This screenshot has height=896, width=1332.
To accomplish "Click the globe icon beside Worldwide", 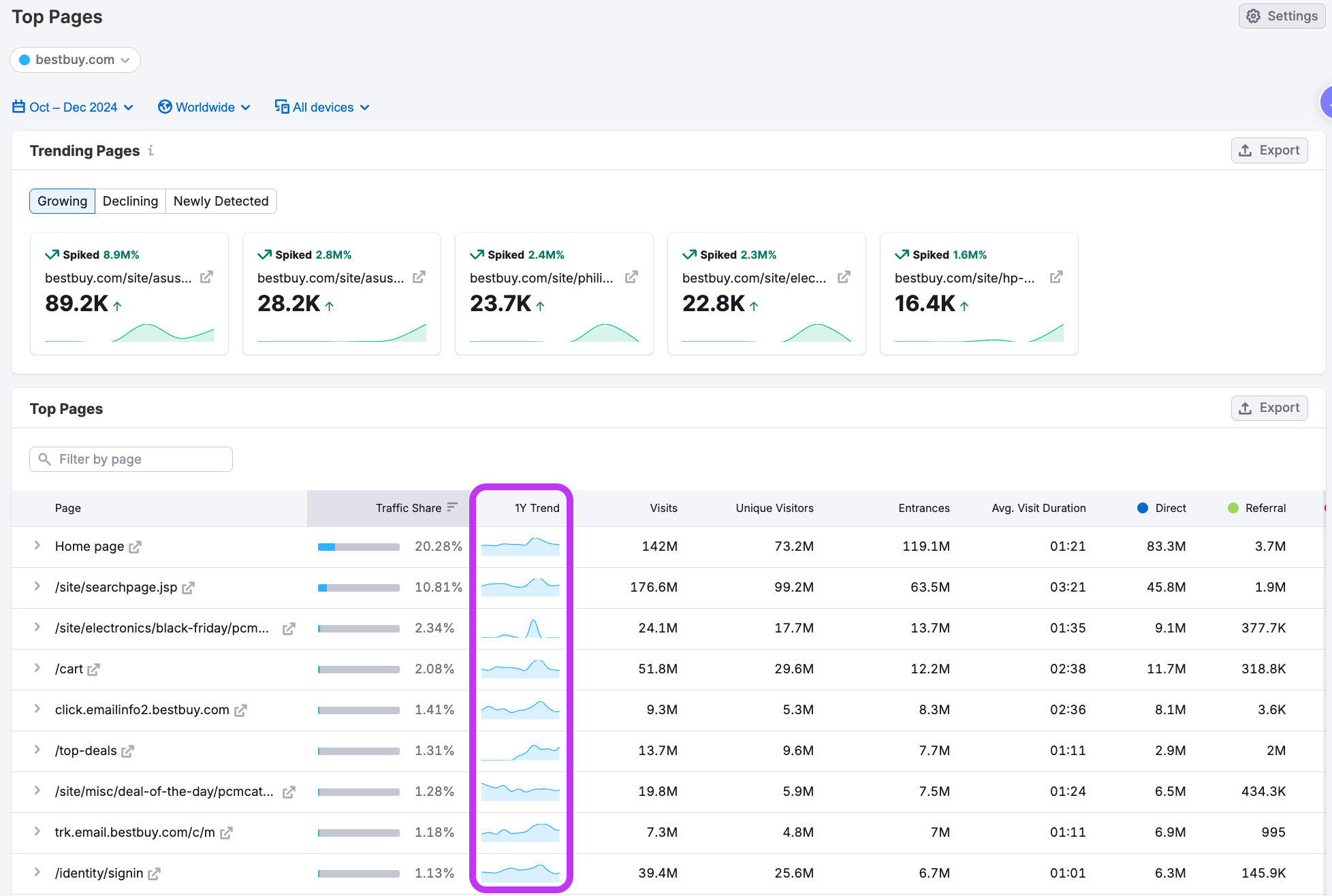I will click(165, 107).
